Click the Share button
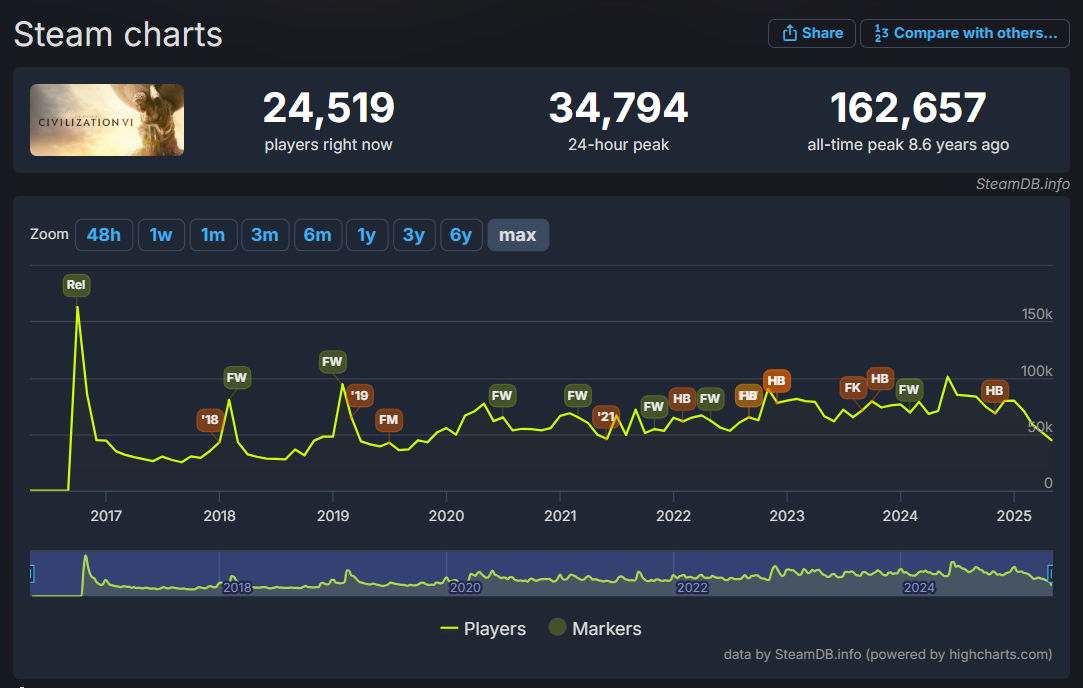The image size is (1083, 688). coord(812,33)
